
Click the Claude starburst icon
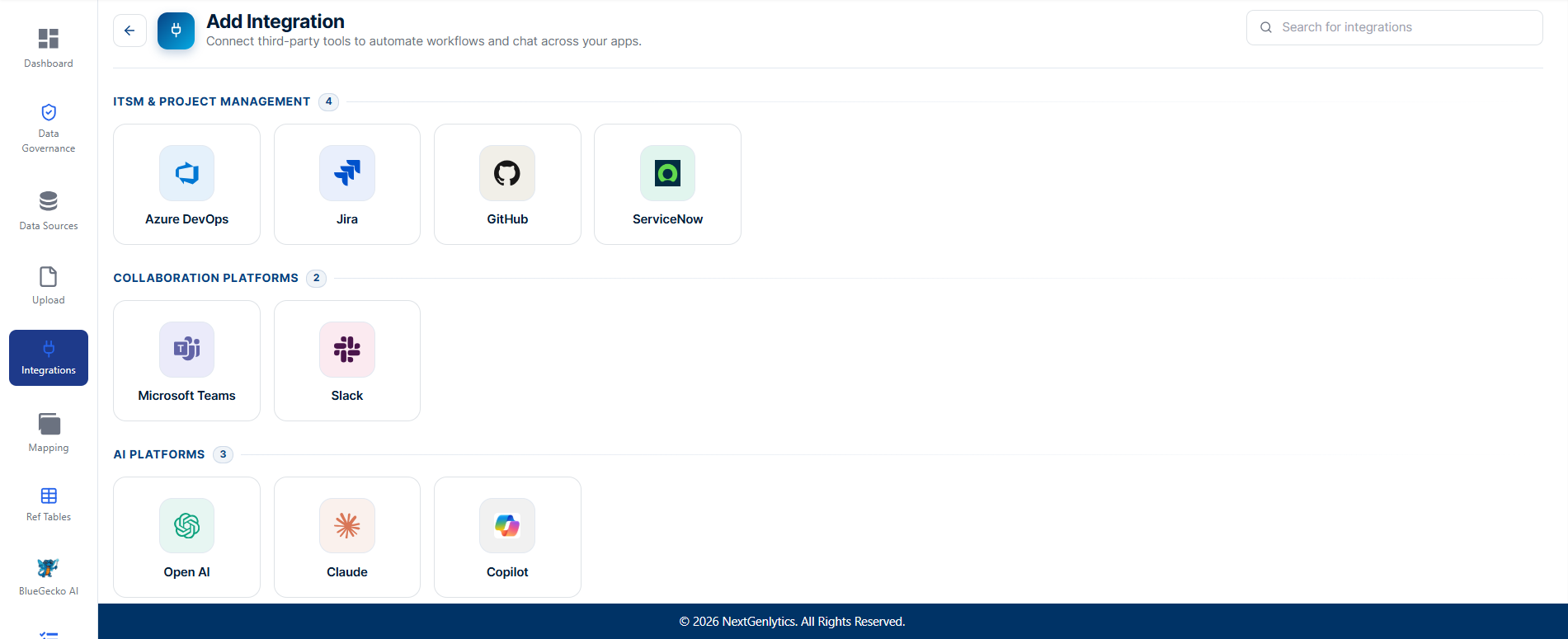(x=347, y=526)
